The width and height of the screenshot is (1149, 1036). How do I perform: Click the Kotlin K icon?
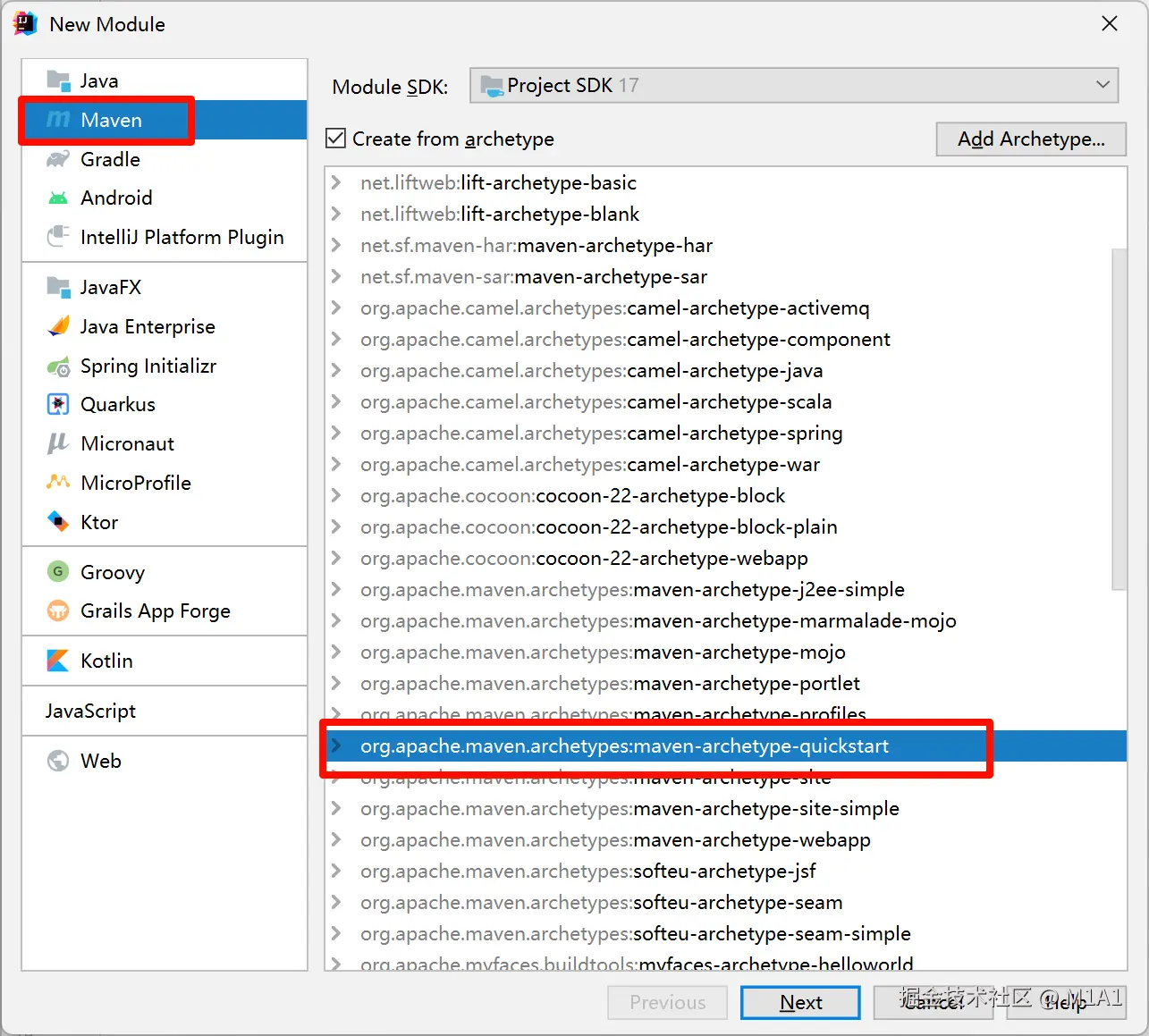[58, 661]
